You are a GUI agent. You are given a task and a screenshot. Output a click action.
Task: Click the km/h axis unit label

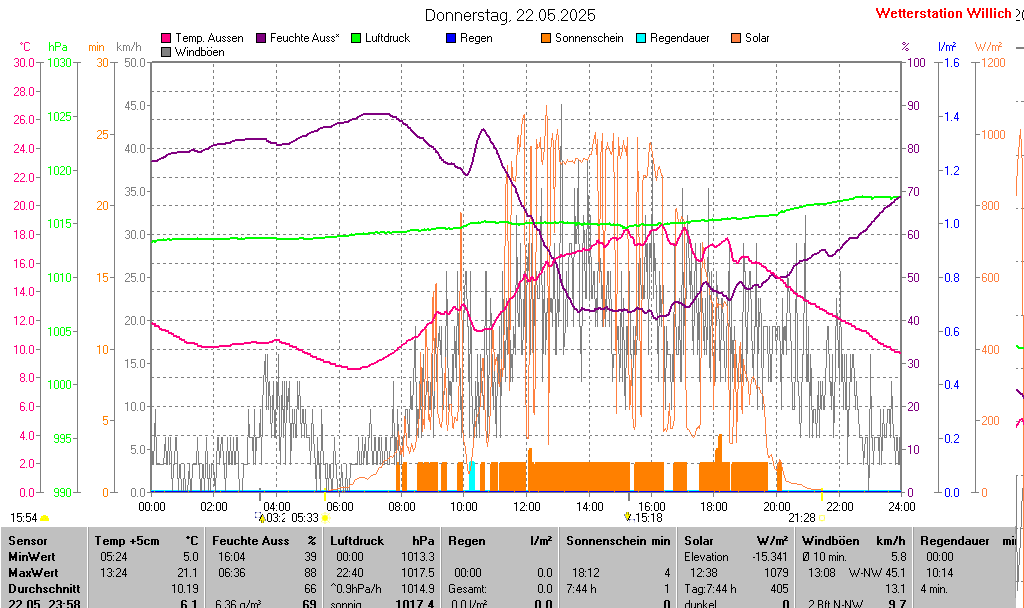[129, 47]
